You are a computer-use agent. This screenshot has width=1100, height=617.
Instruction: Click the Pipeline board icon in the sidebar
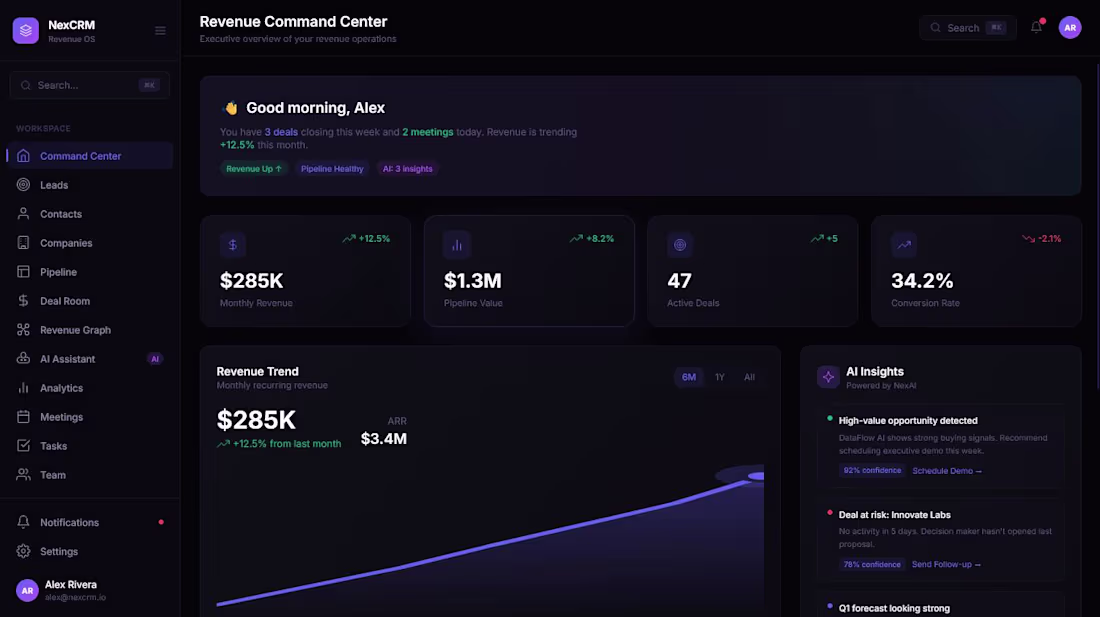pyautogui.click(x=23, y=272)
